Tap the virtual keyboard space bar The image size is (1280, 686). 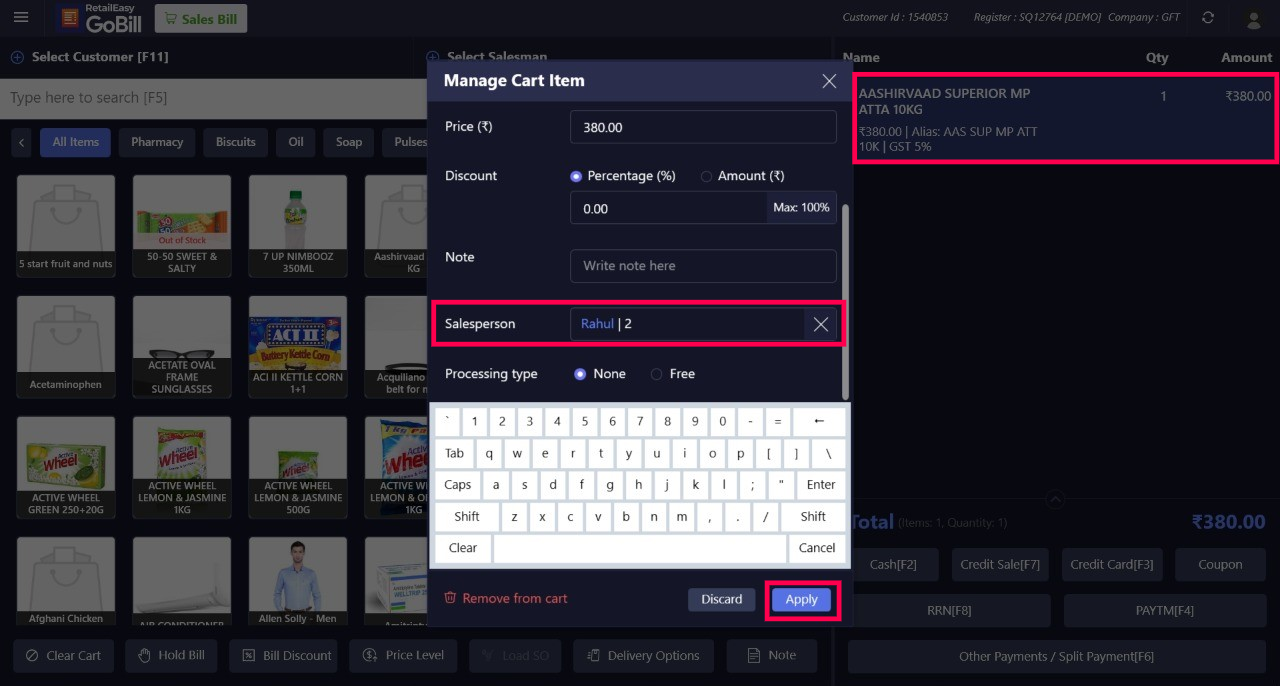640,548
